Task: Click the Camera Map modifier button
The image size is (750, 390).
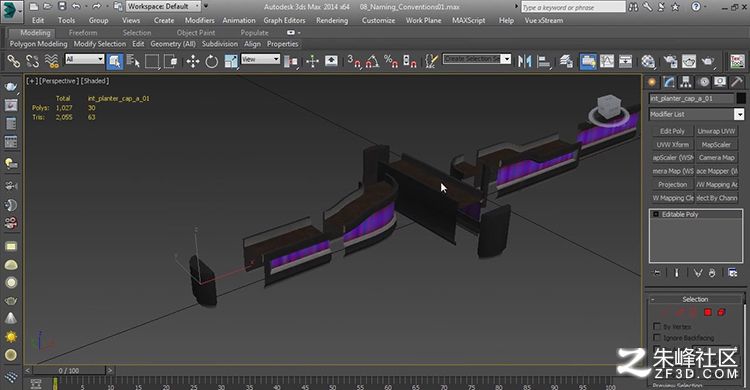Action: point(716,158)
